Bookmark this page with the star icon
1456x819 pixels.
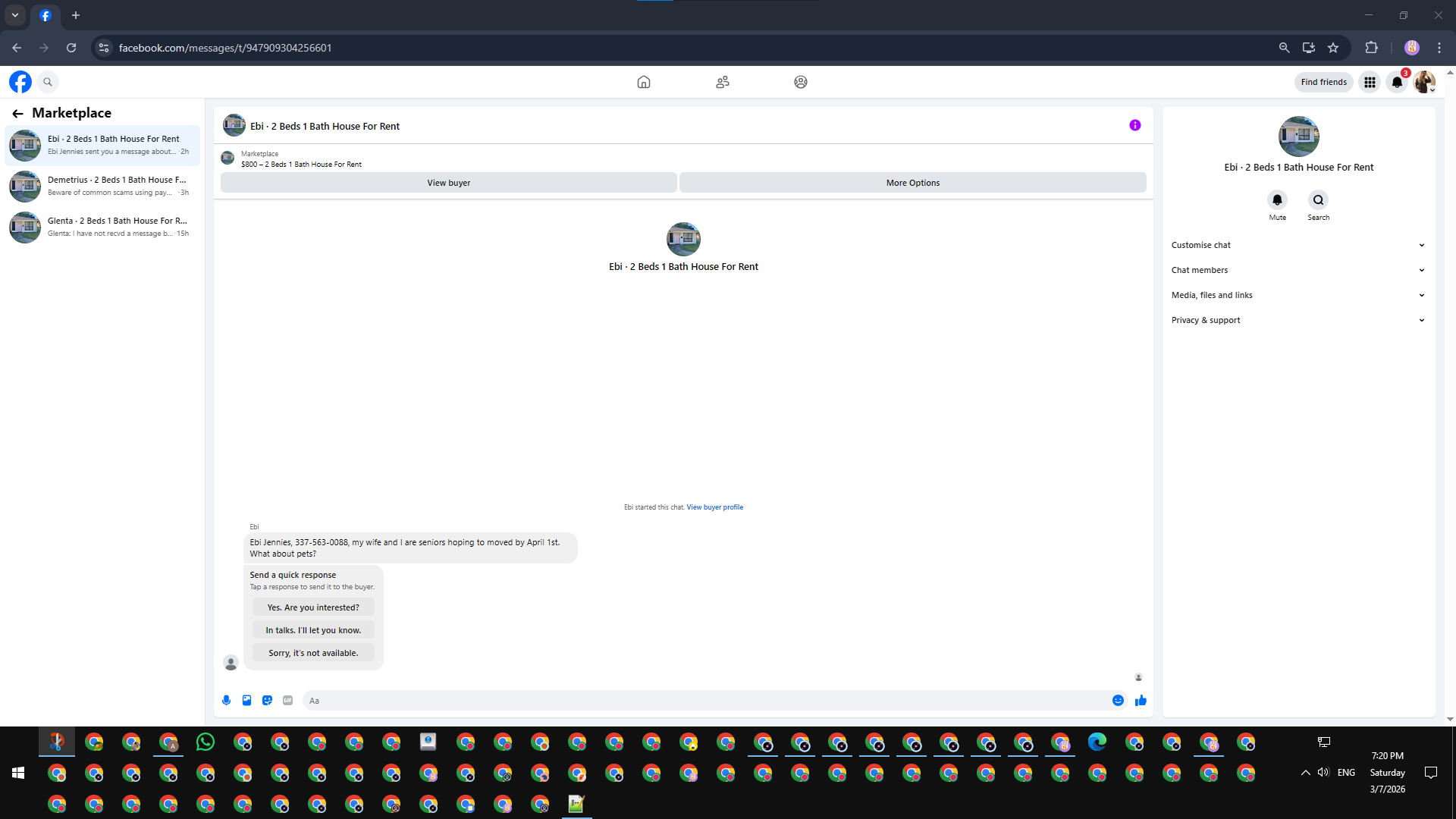(x=1333, y=48)
